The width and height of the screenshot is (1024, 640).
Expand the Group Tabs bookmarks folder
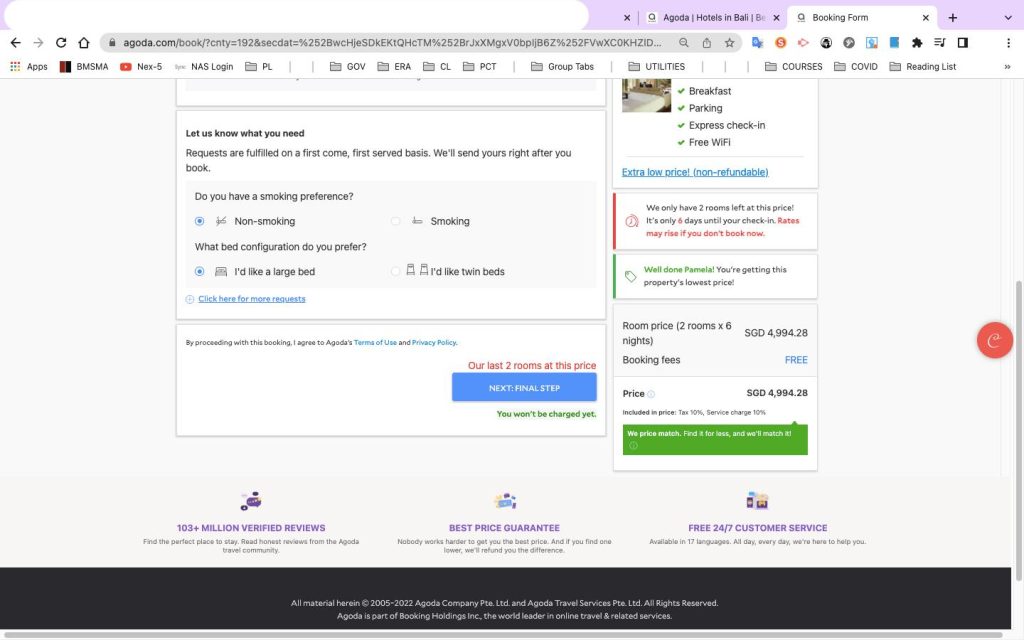coord(562,67)
